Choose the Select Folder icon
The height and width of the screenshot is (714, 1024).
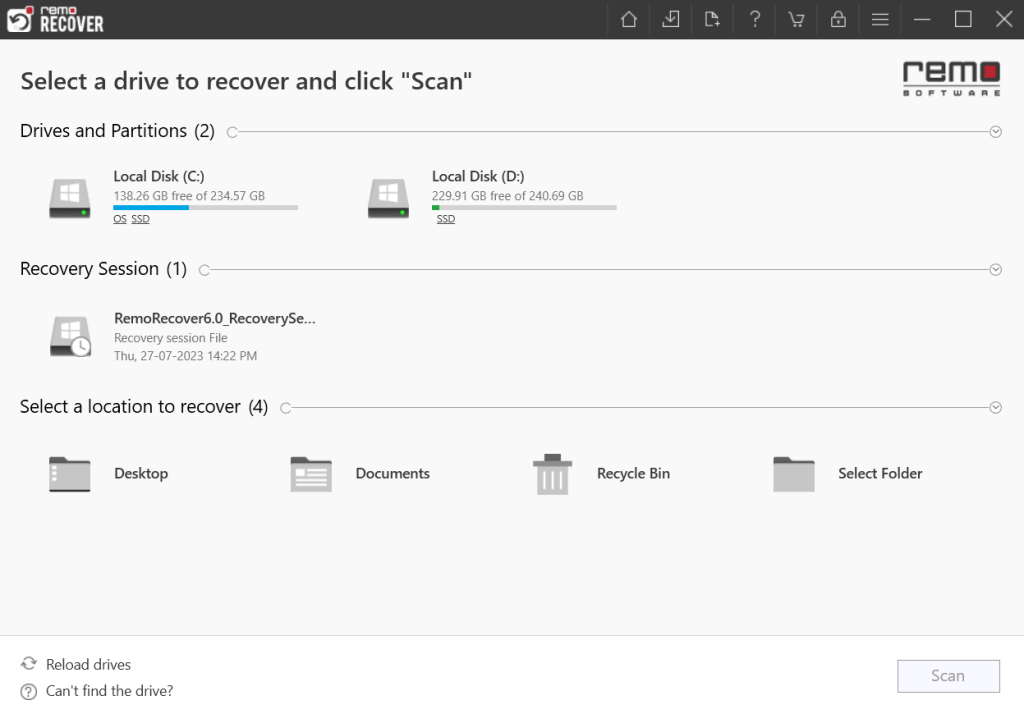pyautogui.click(x=793, y=474)
